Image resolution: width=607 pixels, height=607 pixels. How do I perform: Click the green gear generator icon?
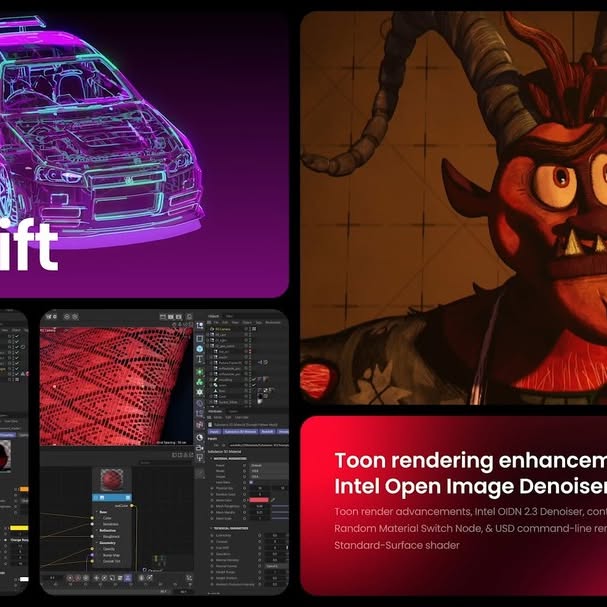[x=200, y=372]
